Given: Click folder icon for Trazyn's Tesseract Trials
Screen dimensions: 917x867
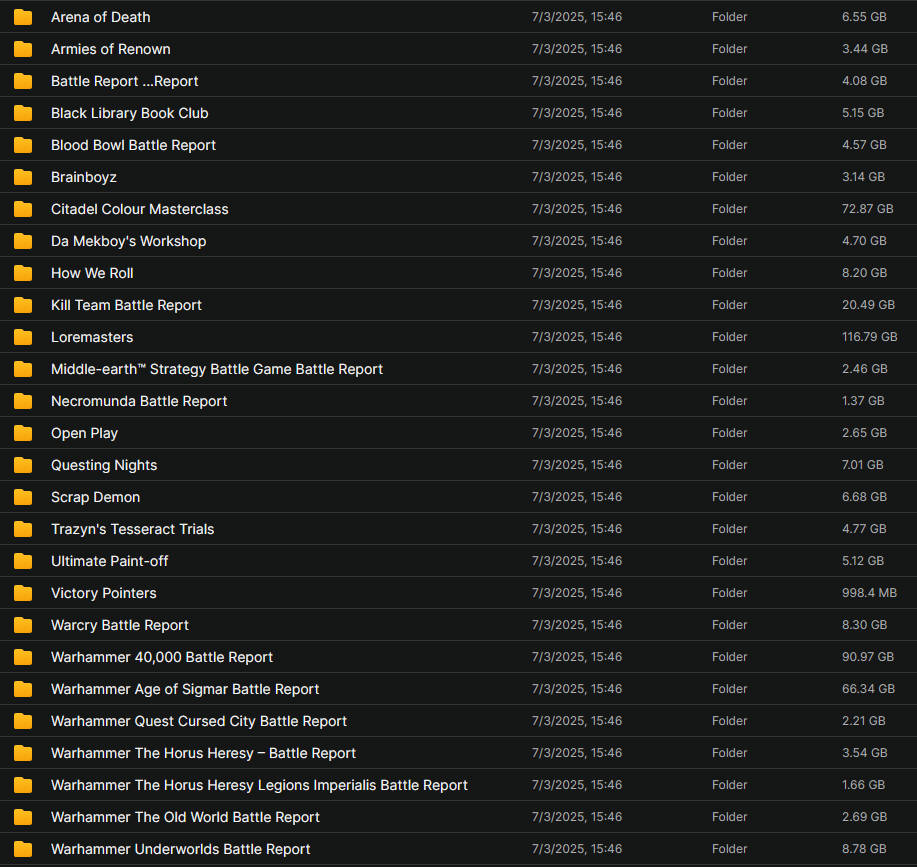Looking at the screenshot, I should tap(23, 529).
